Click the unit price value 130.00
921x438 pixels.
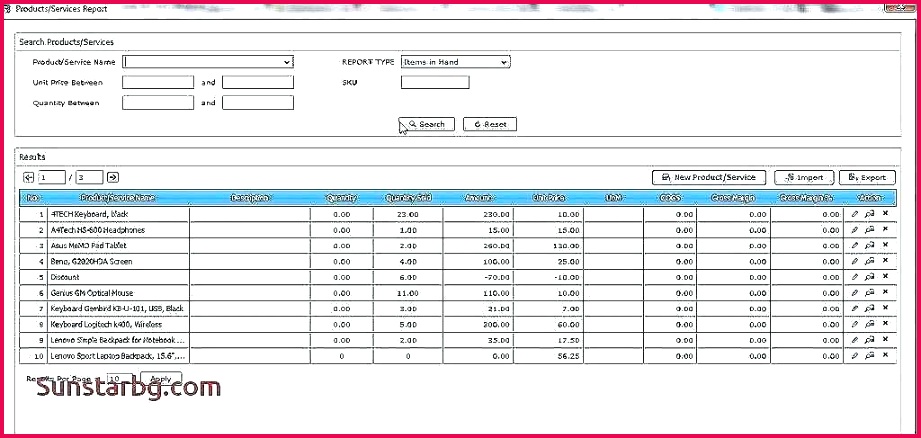[566, 246]
